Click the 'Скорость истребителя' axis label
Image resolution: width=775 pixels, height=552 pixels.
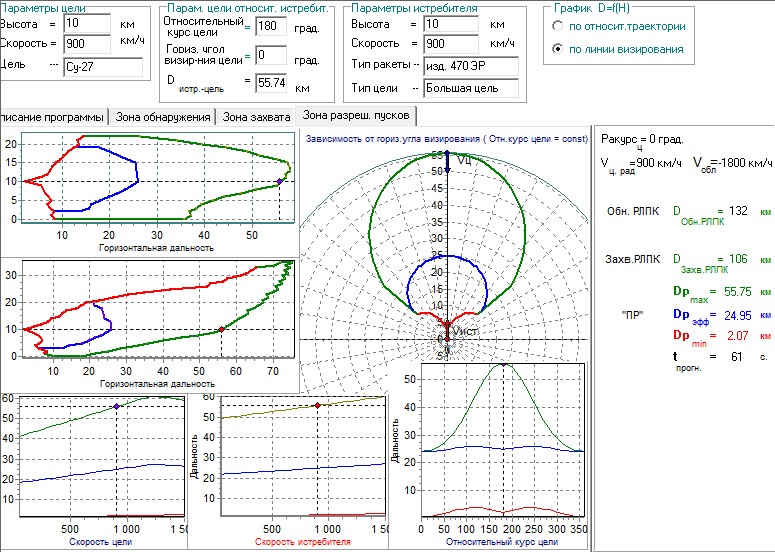click(303, 542)
